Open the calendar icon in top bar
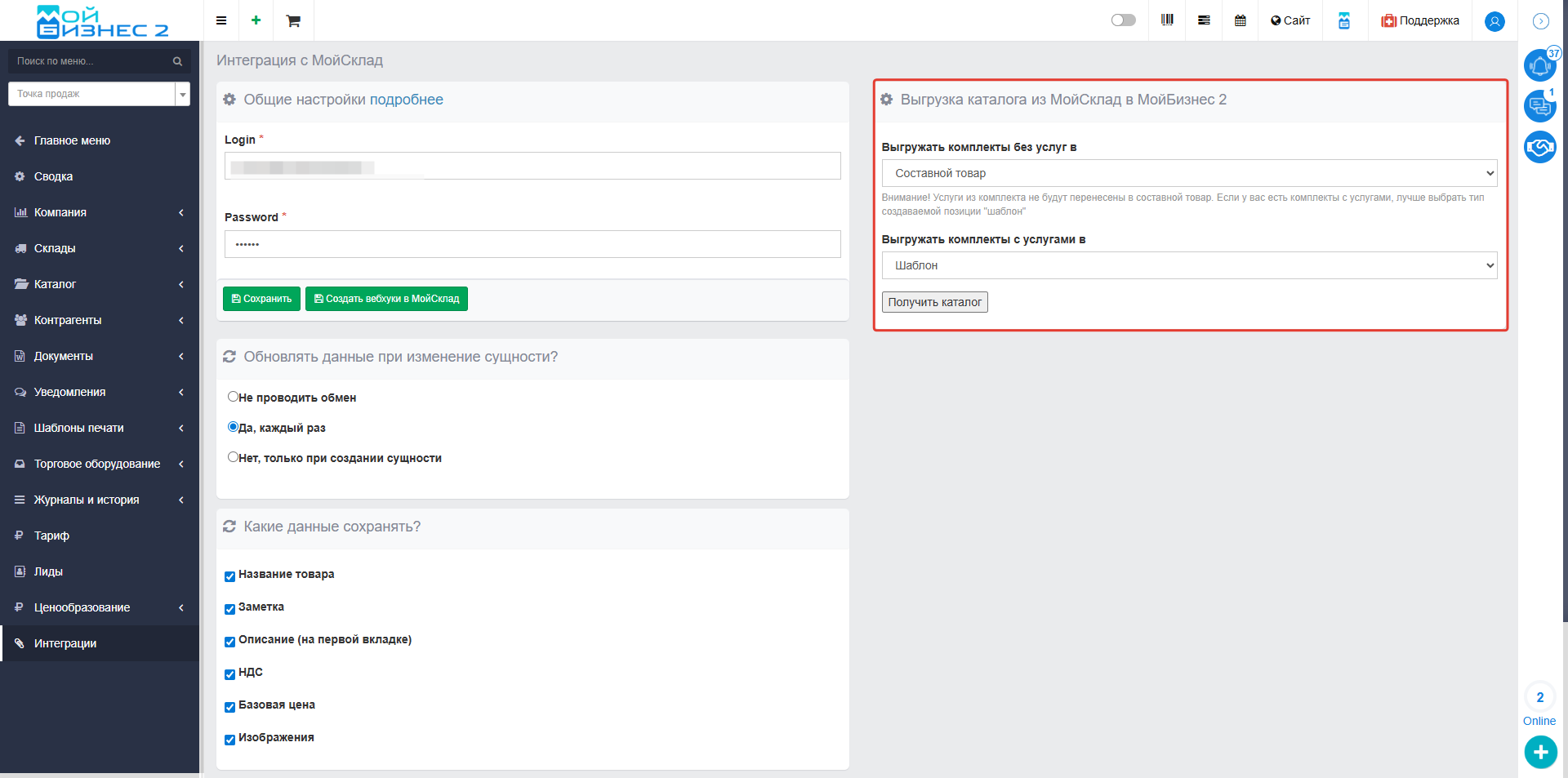1568x778 pixels. (x=1240, y=20)
